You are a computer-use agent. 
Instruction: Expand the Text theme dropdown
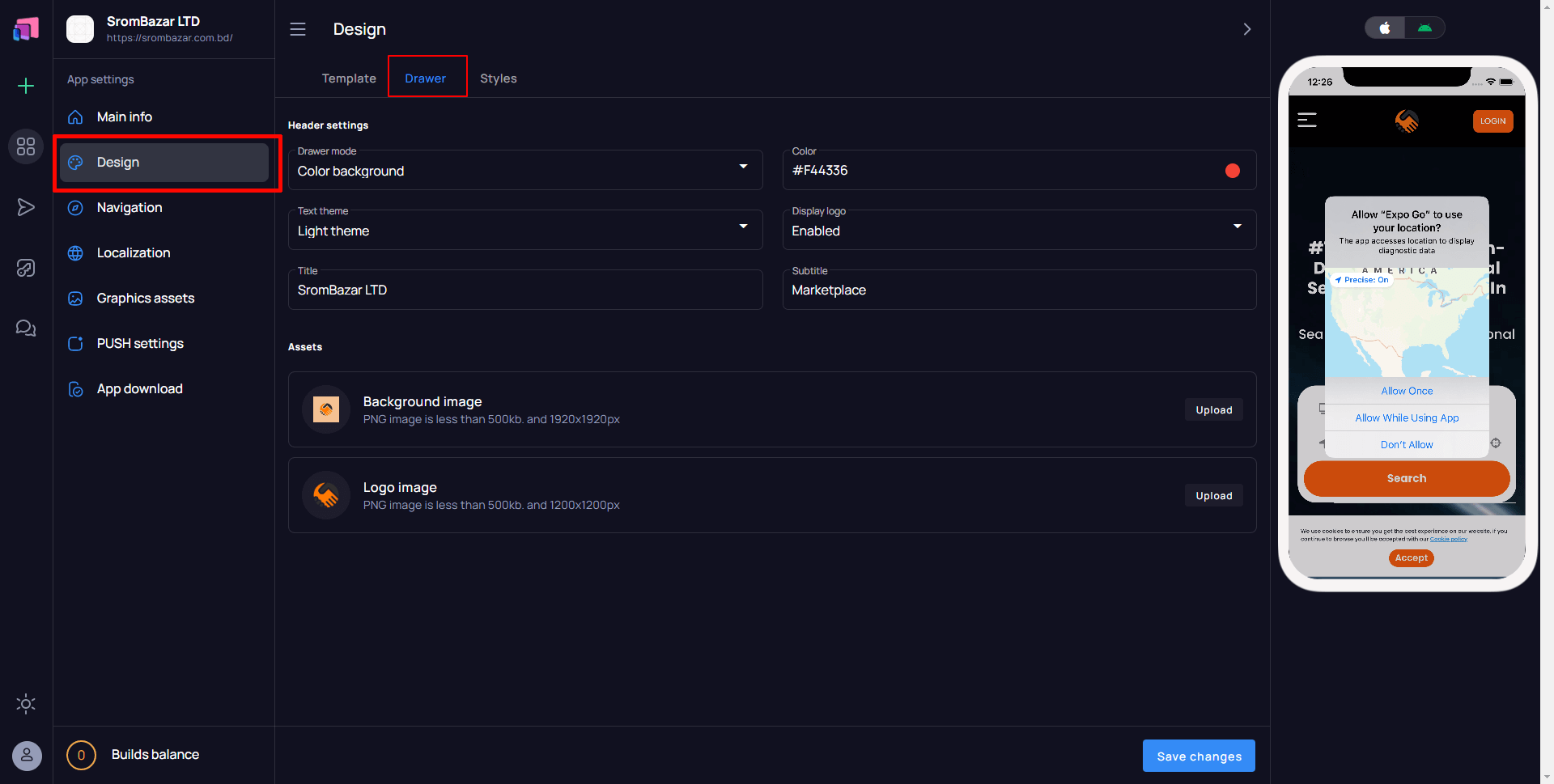(x=742, y=227)
